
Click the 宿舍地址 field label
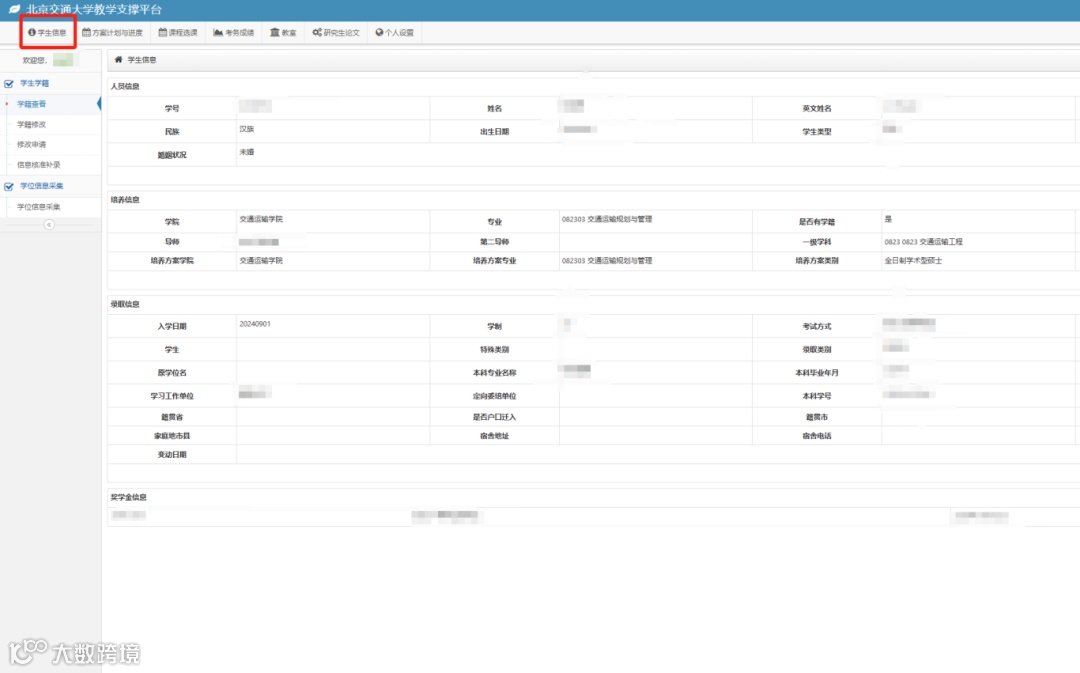pos(495,435)
